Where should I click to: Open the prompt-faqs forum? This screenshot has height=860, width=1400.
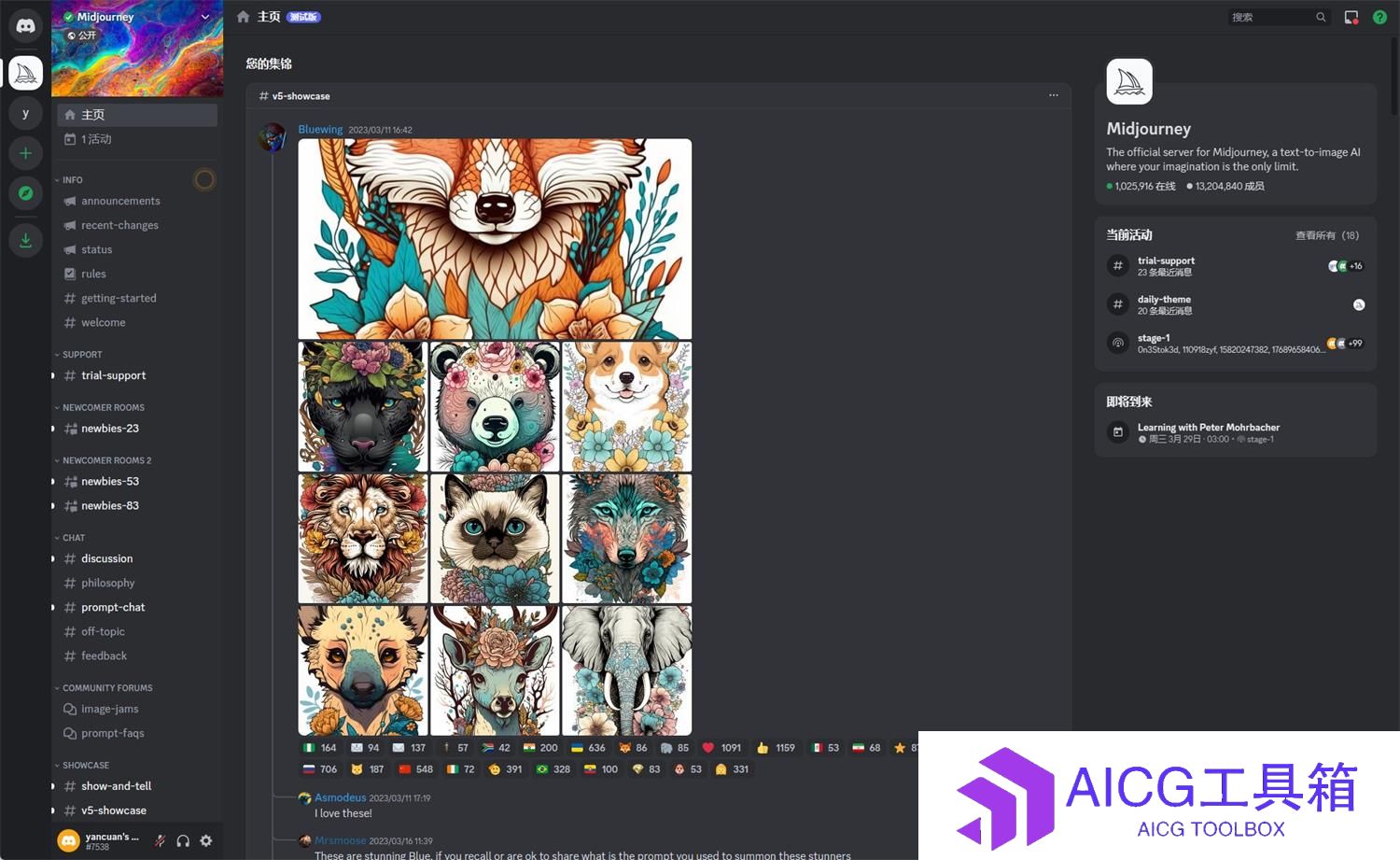[x=137, y=733]
